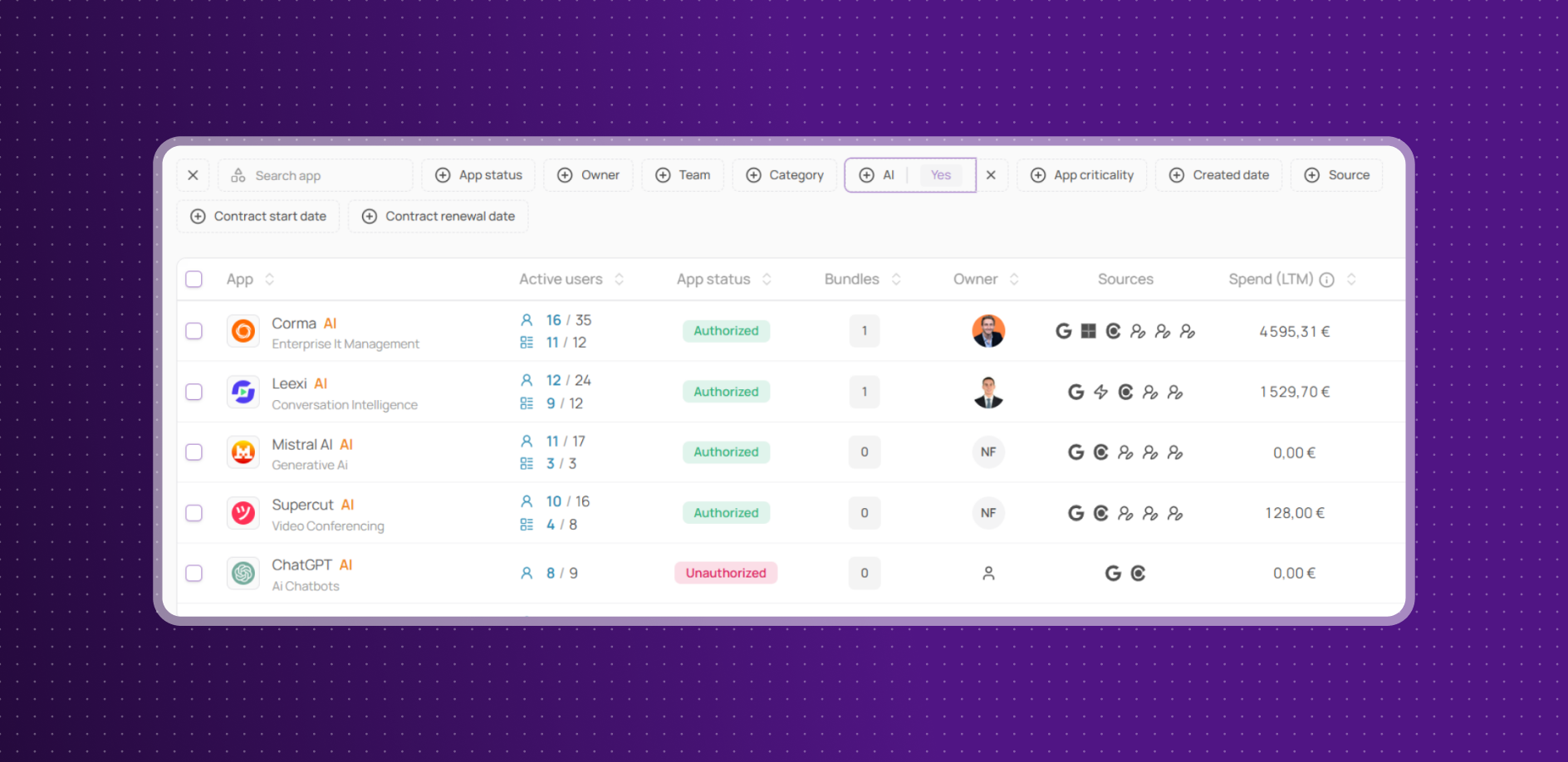Click the Supercut app logo icon
Viewport: 1568px width, 762px height.
click(x=243, y=513)
